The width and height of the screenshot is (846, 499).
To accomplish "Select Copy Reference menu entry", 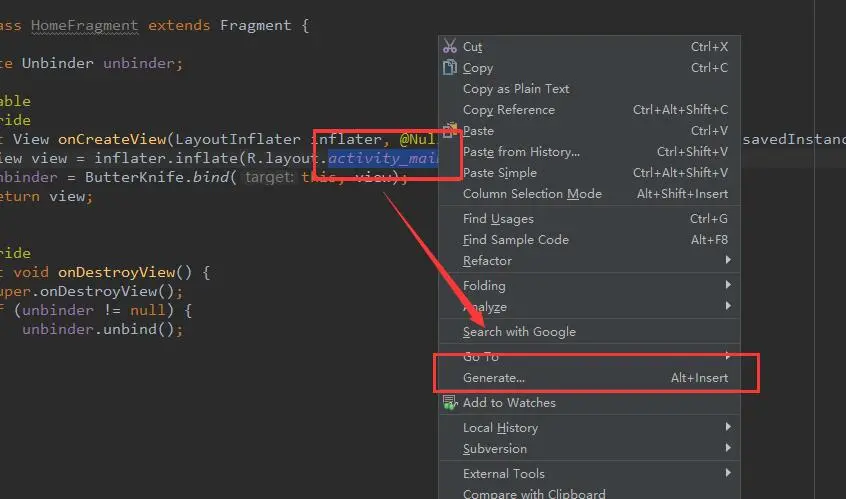I will pyautogui.click(x=590, y=110).
